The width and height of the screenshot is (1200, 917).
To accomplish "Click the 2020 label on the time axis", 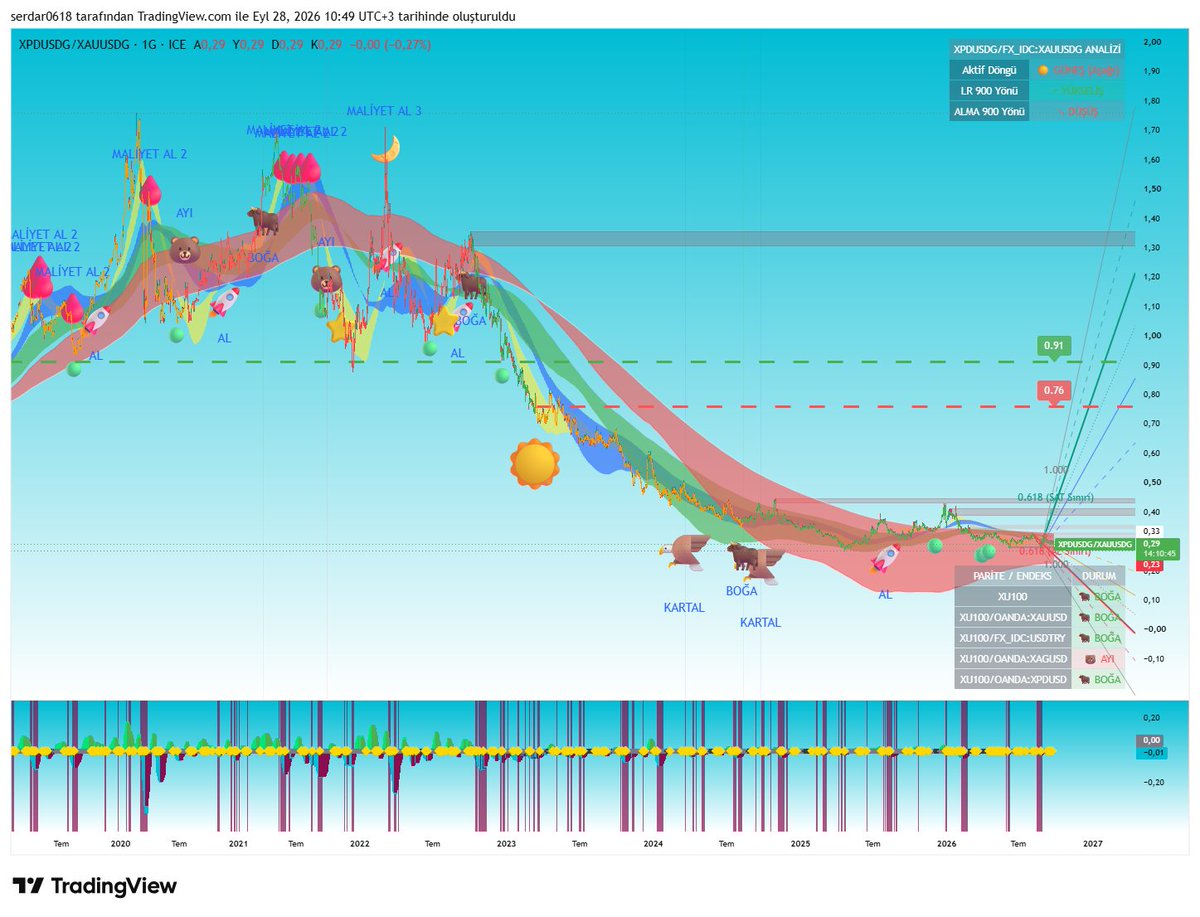I will pos(121,844).
